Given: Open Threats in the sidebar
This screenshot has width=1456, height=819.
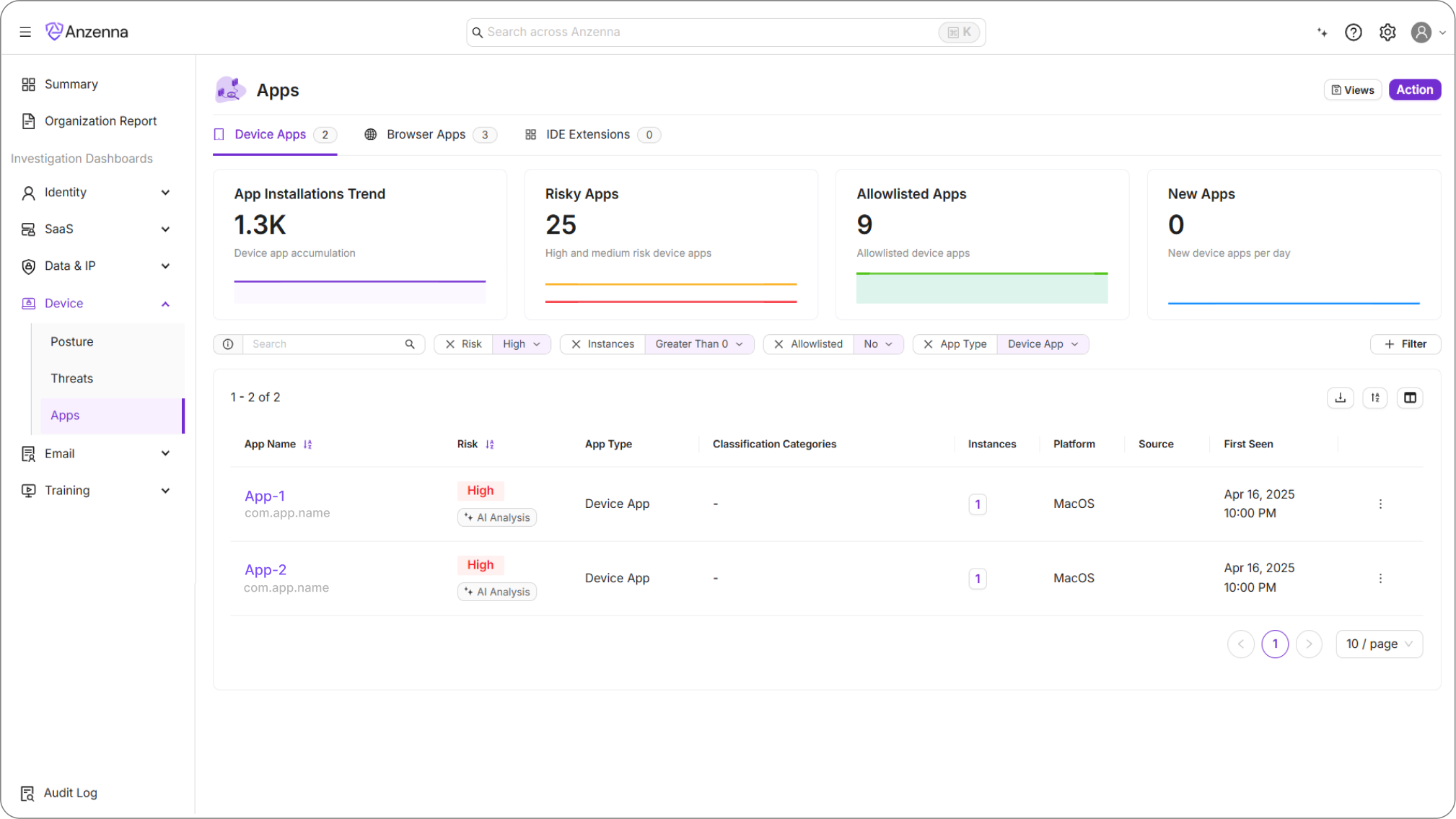Looking at the screenshot, I should (x=71, y=378).
